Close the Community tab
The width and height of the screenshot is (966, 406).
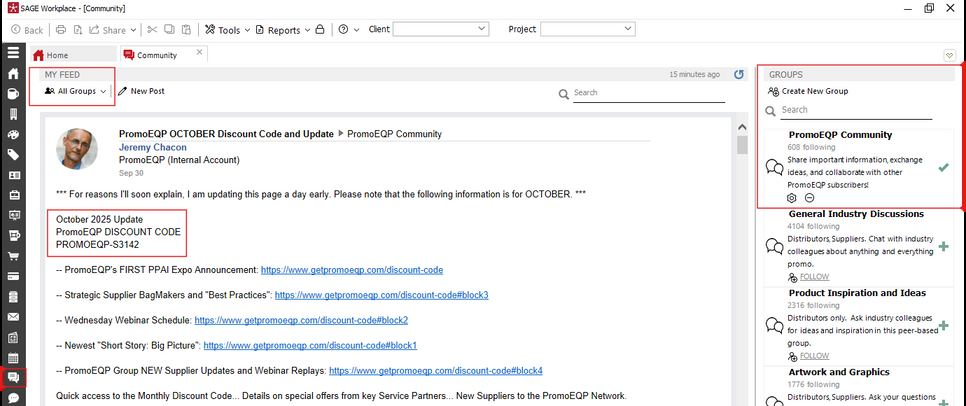click(x=199, y=52)
